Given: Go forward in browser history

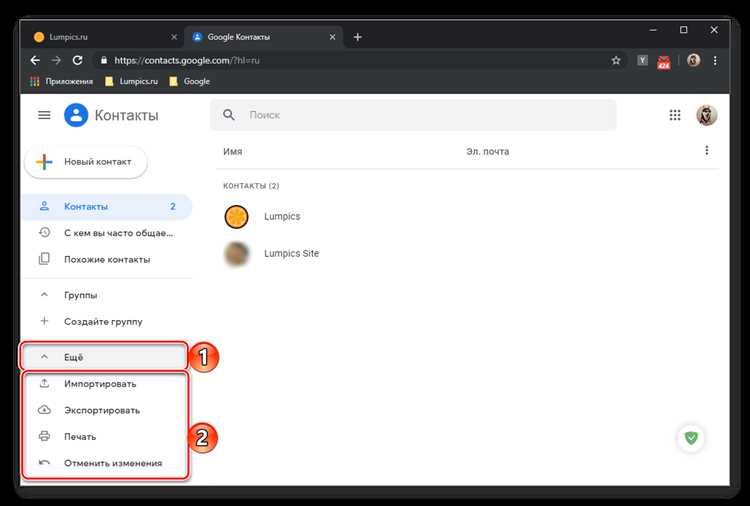Looking at the screenshot, I should tap(56, 60).
